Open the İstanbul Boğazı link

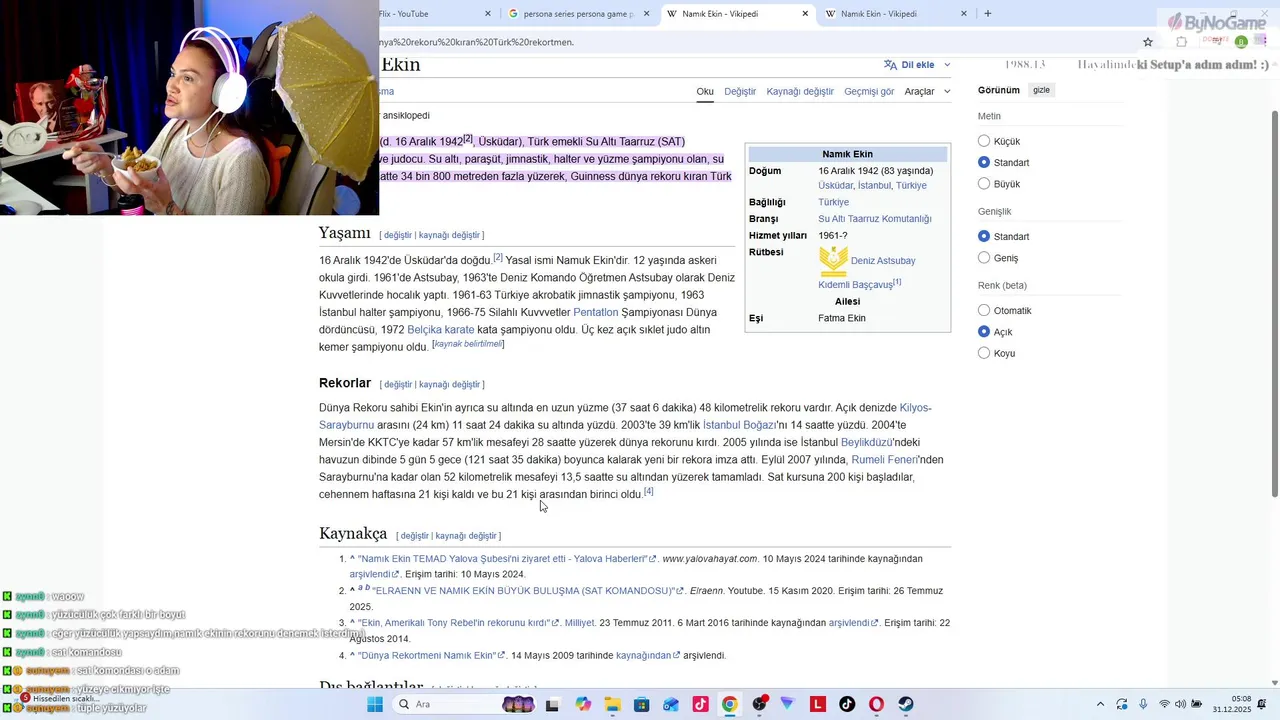point(739,425)
